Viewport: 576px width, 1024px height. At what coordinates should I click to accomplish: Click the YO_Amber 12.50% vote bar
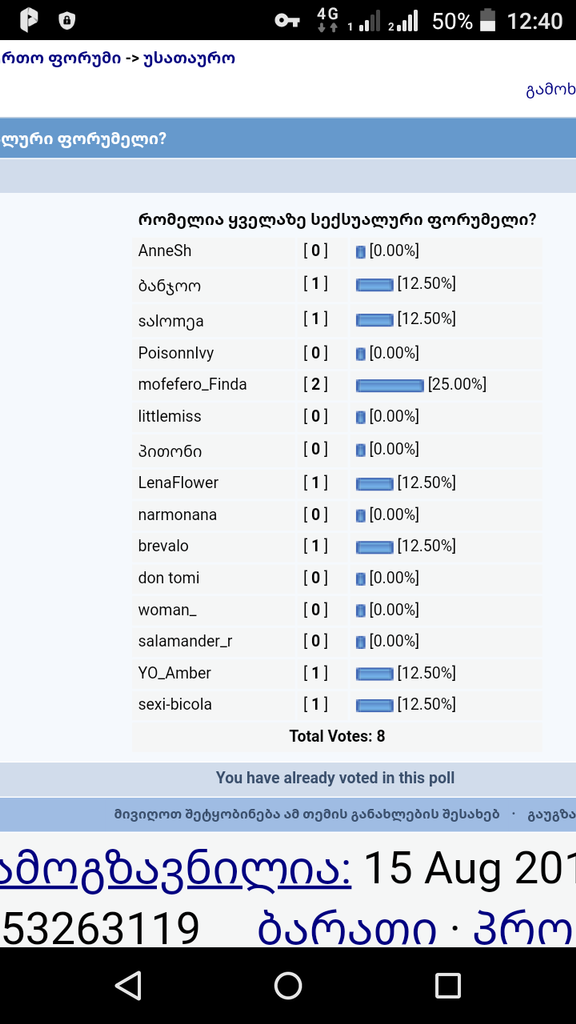point(375,673)
